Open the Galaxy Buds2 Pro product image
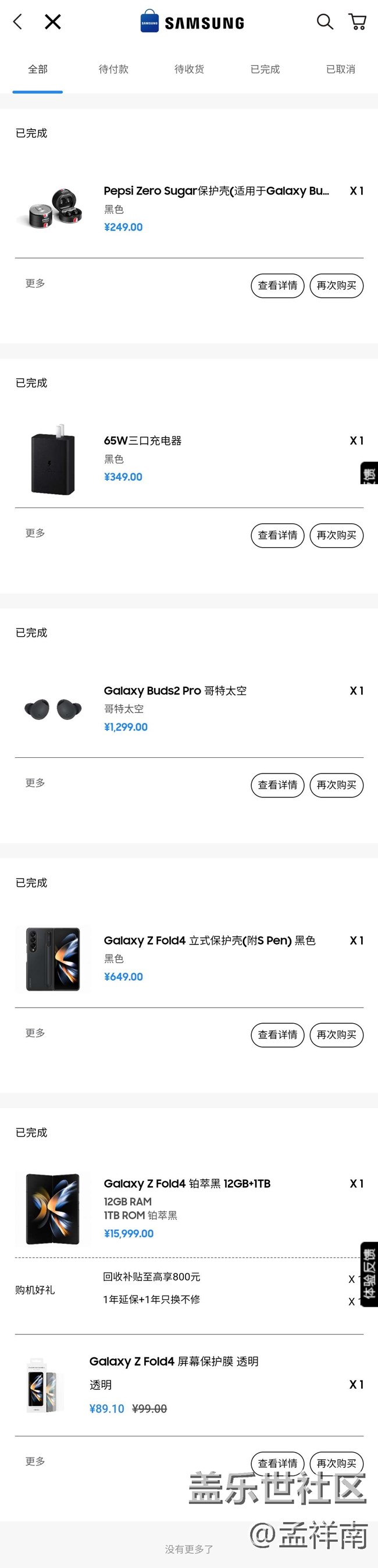This screenshot has width=378, height=1568. click(53, 709)
